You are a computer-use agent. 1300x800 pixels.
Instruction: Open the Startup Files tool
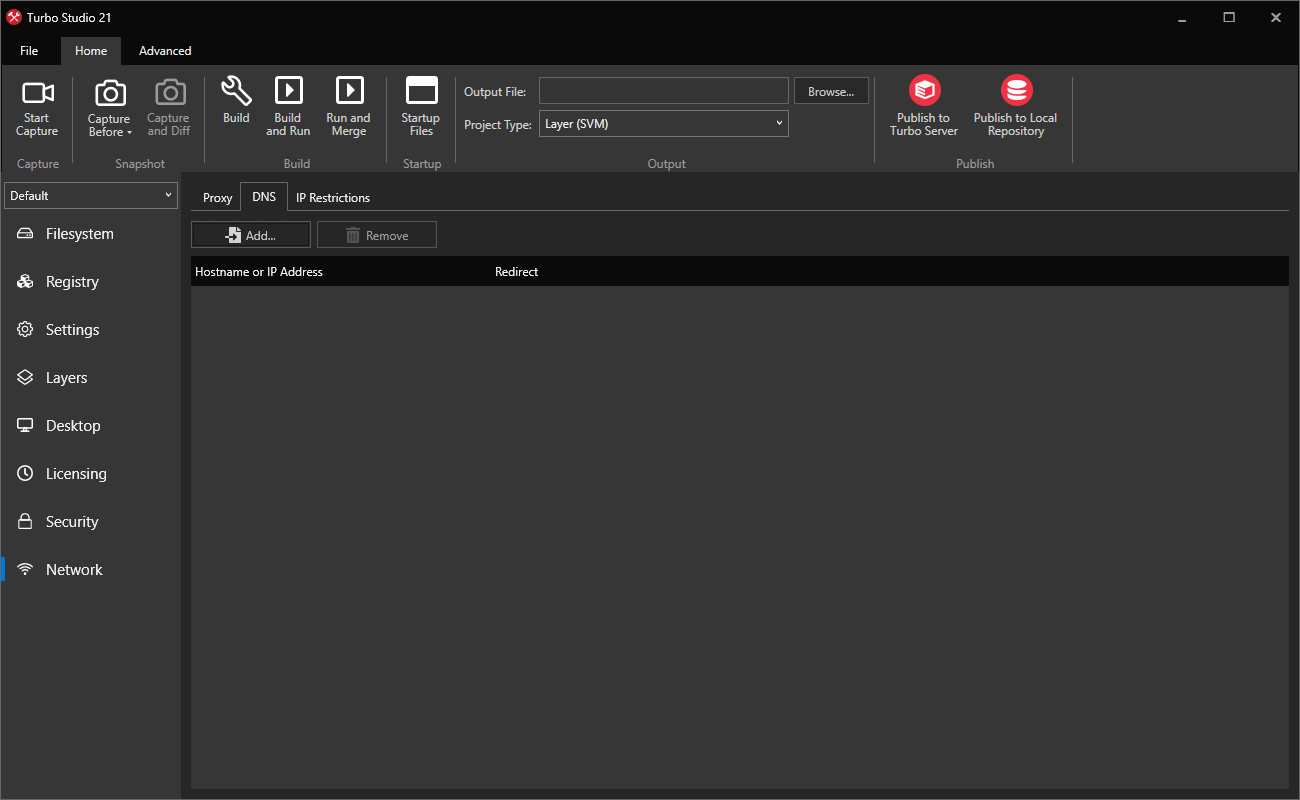pos(420,103)
